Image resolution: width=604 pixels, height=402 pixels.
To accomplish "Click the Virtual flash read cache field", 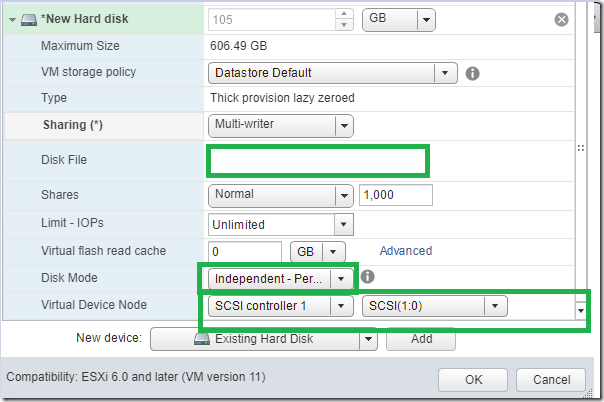I will coord(245,252).
